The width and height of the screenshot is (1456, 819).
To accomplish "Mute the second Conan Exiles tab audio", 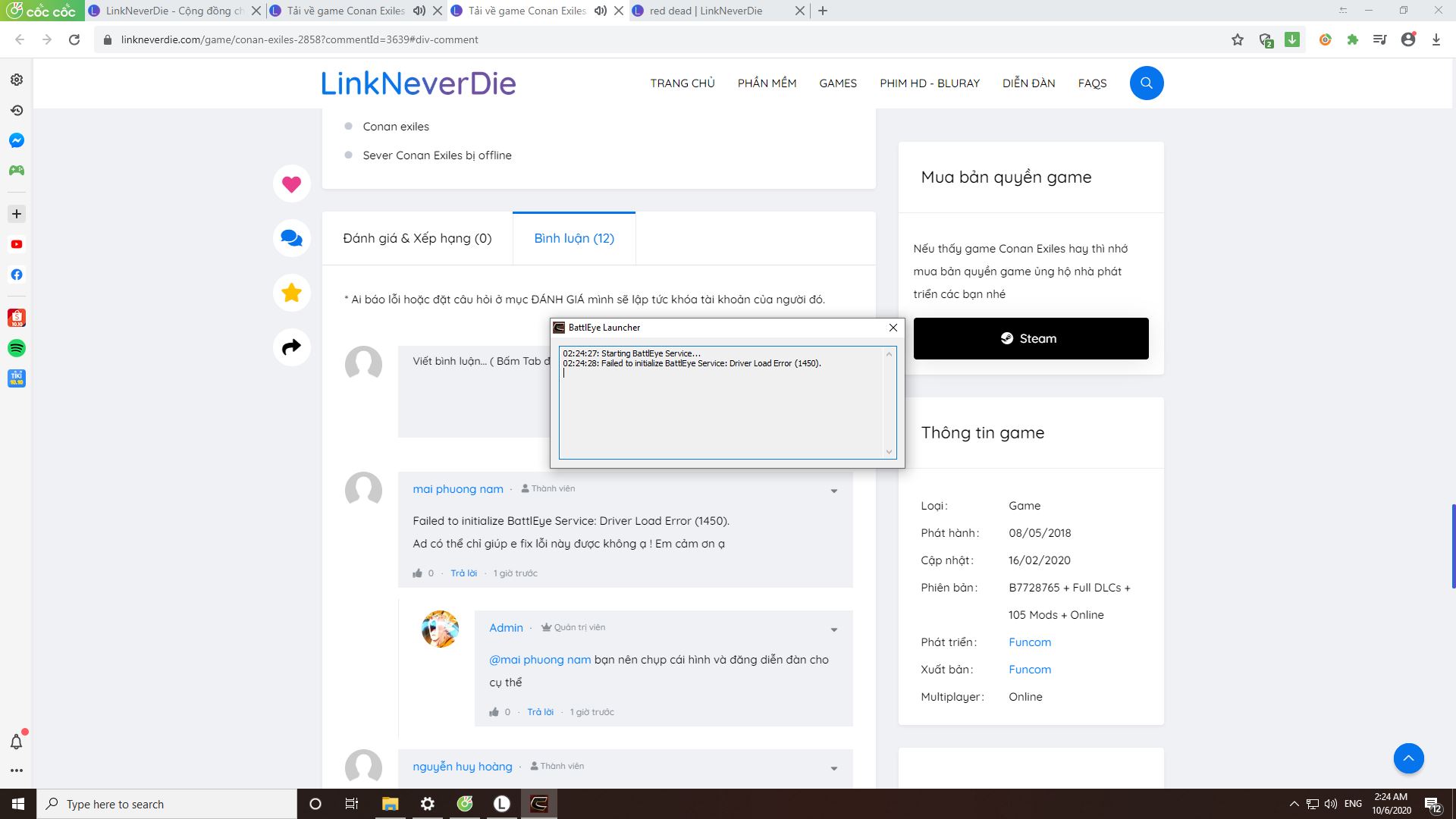I will click(601, 11).
